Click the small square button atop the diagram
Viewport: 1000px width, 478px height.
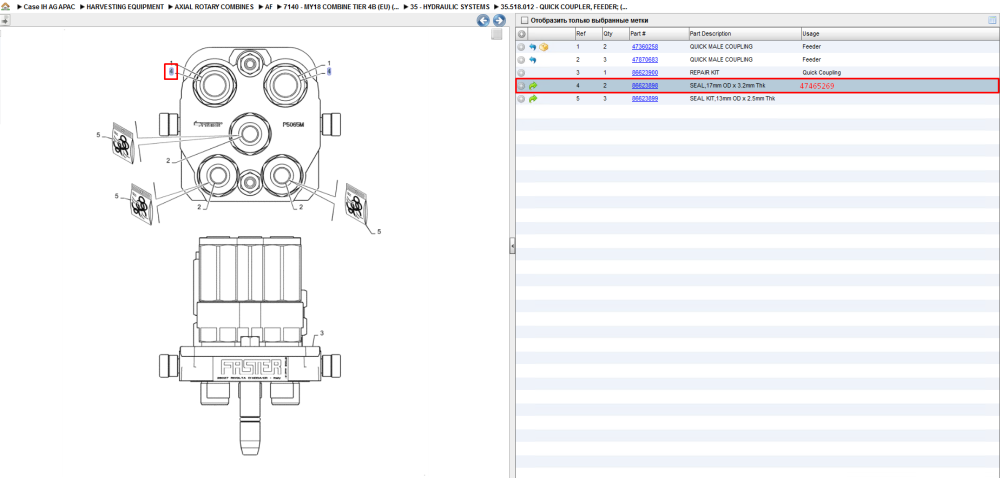click(x=496, y=35)
